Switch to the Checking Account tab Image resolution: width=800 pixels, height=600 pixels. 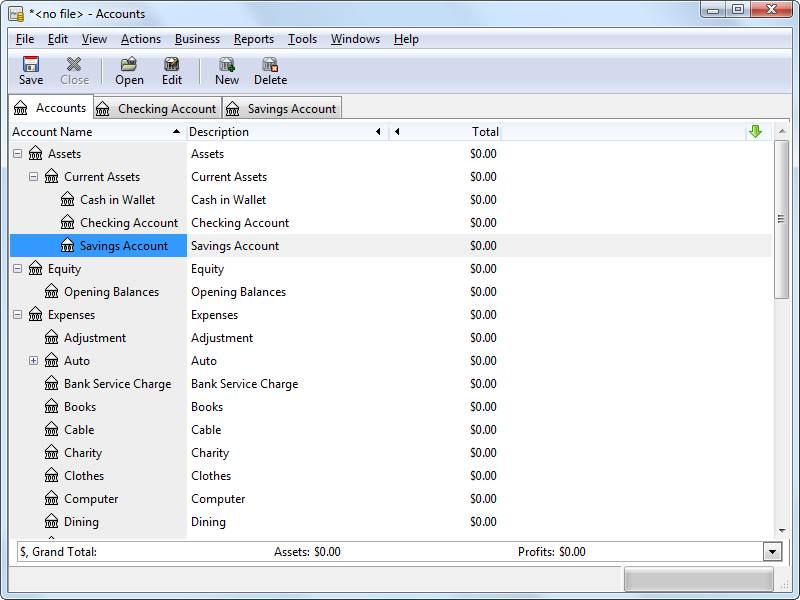tap(158, 108)
